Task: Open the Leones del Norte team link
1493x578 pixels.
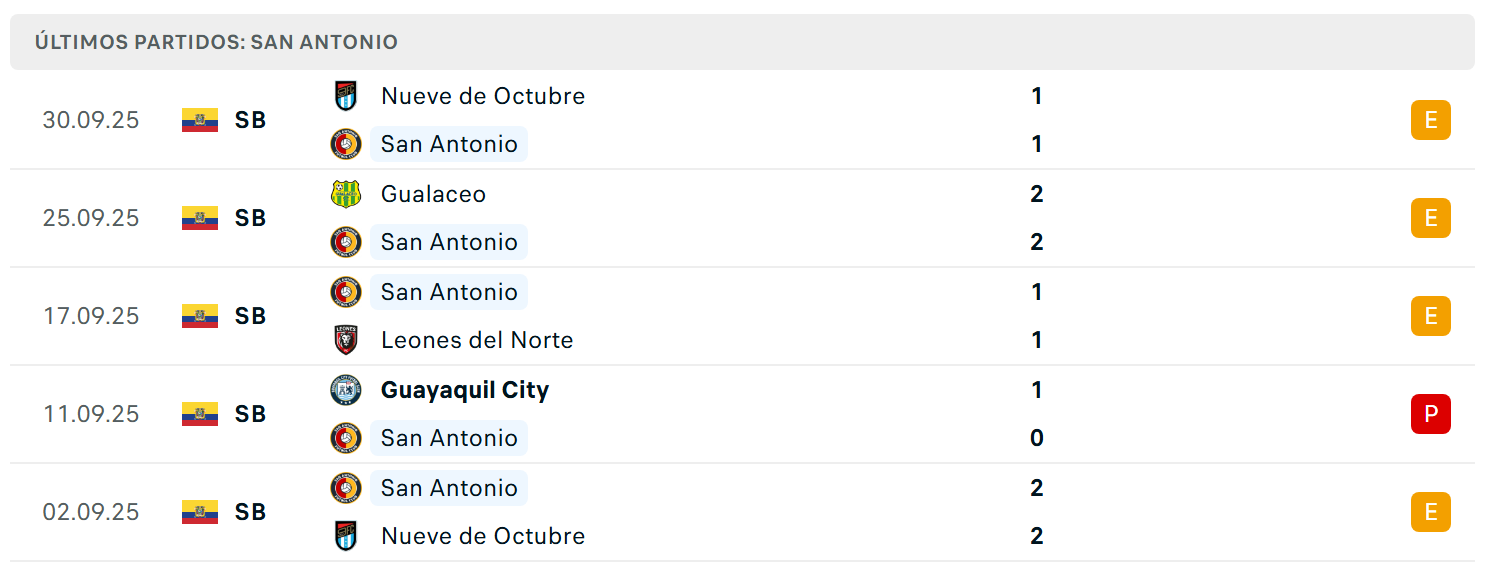Action: pyautogui.click(x=477, y=340)
